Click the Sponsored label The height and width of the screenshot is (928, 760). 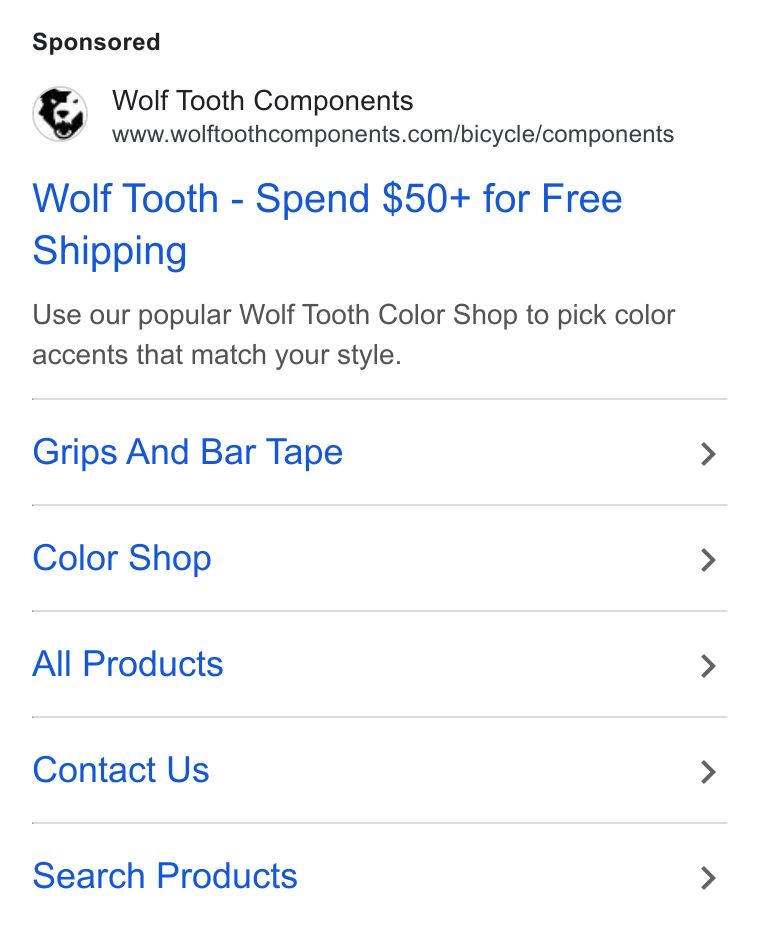[x=96, y=42]
